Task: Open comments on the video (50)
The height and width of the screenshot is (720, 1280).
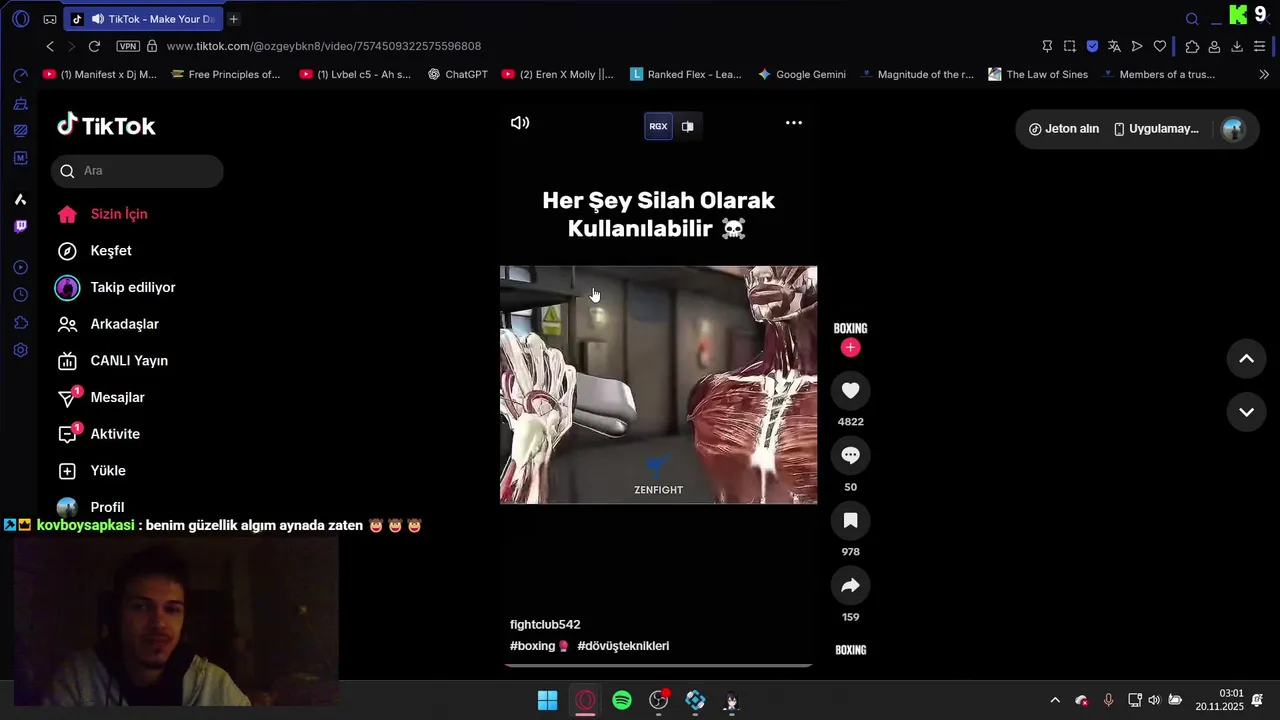Action: [x=850, y=455]
